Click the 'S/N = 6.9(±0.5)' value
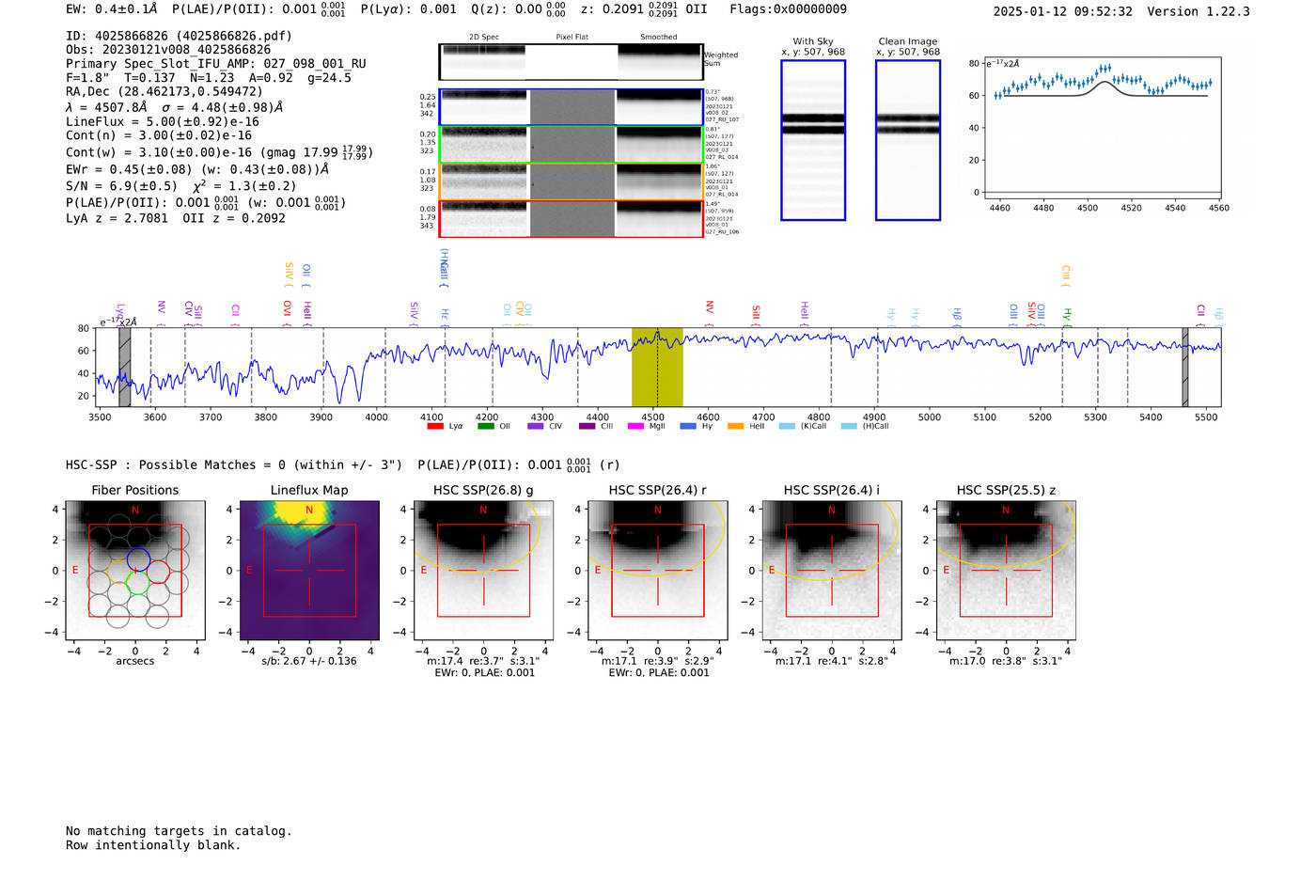 [121, 186]
